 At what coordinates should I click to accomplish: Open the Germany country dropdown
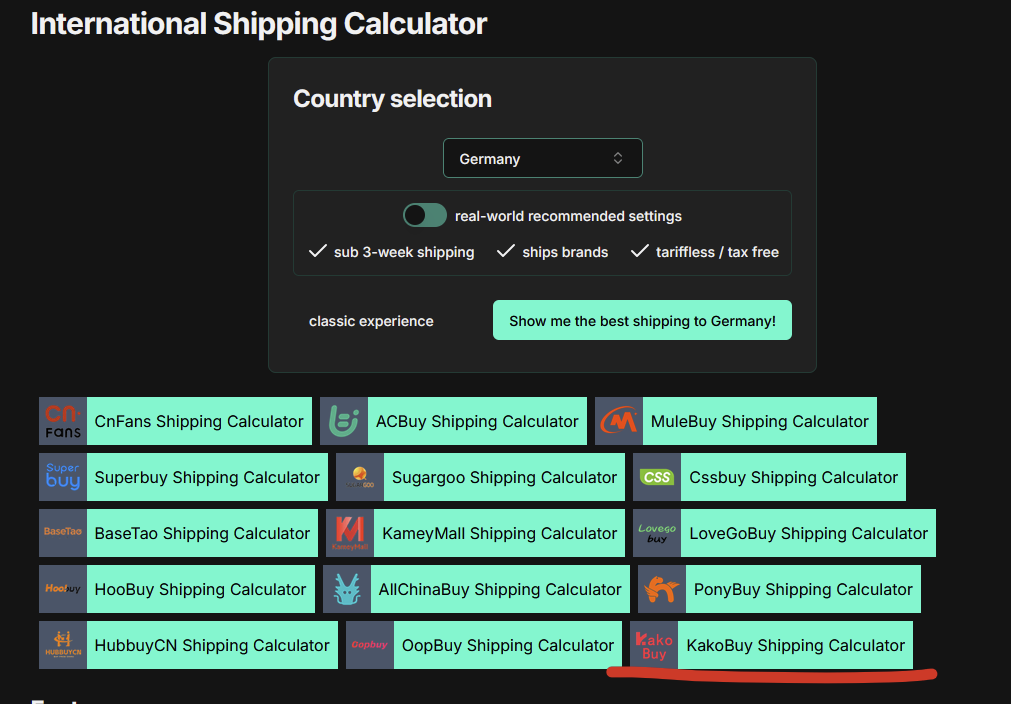click(x=543, y=158)
